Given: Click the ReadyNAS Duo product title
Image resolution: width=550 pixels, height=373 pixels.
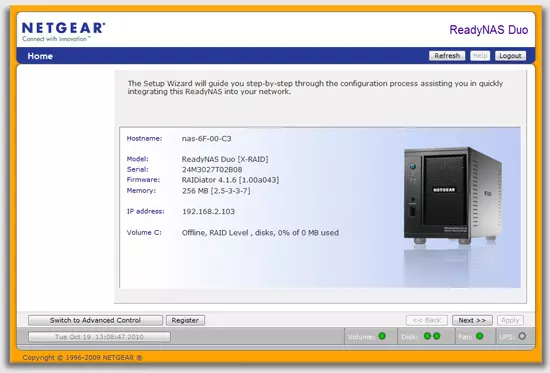Looking at the screenshot, I should click(489, 30).
